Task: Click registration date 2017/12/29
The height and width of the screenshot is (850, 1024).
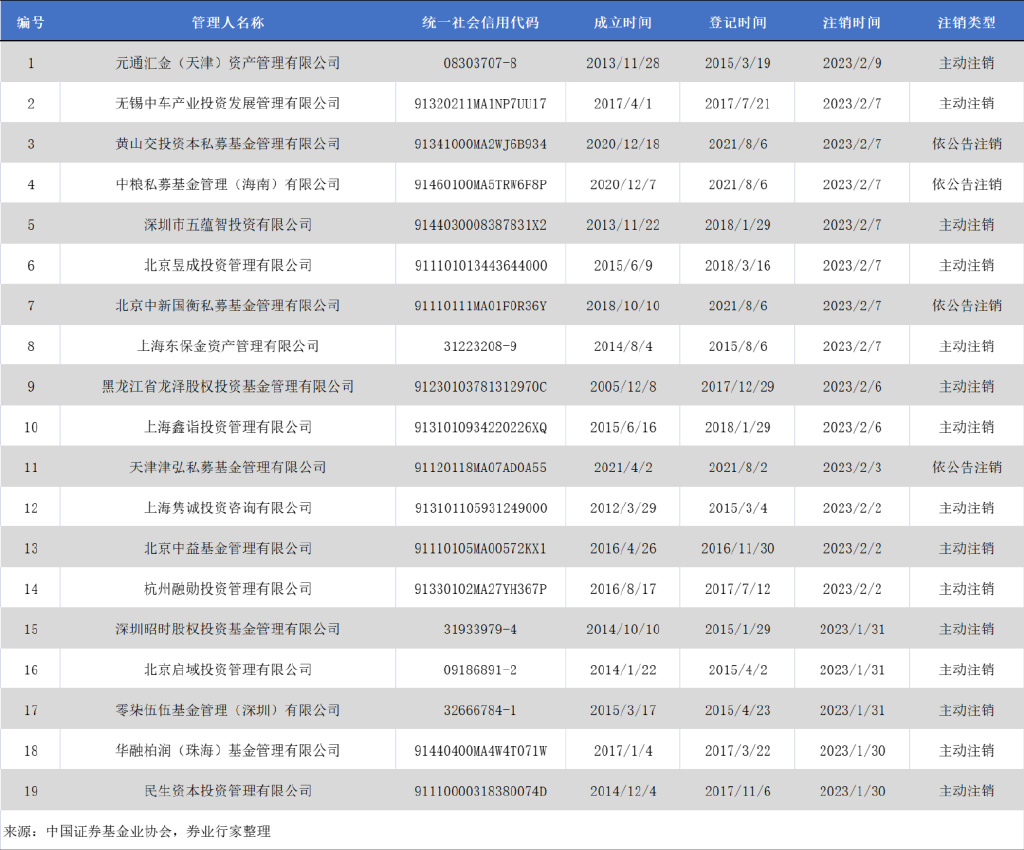Action: point(737,386)
